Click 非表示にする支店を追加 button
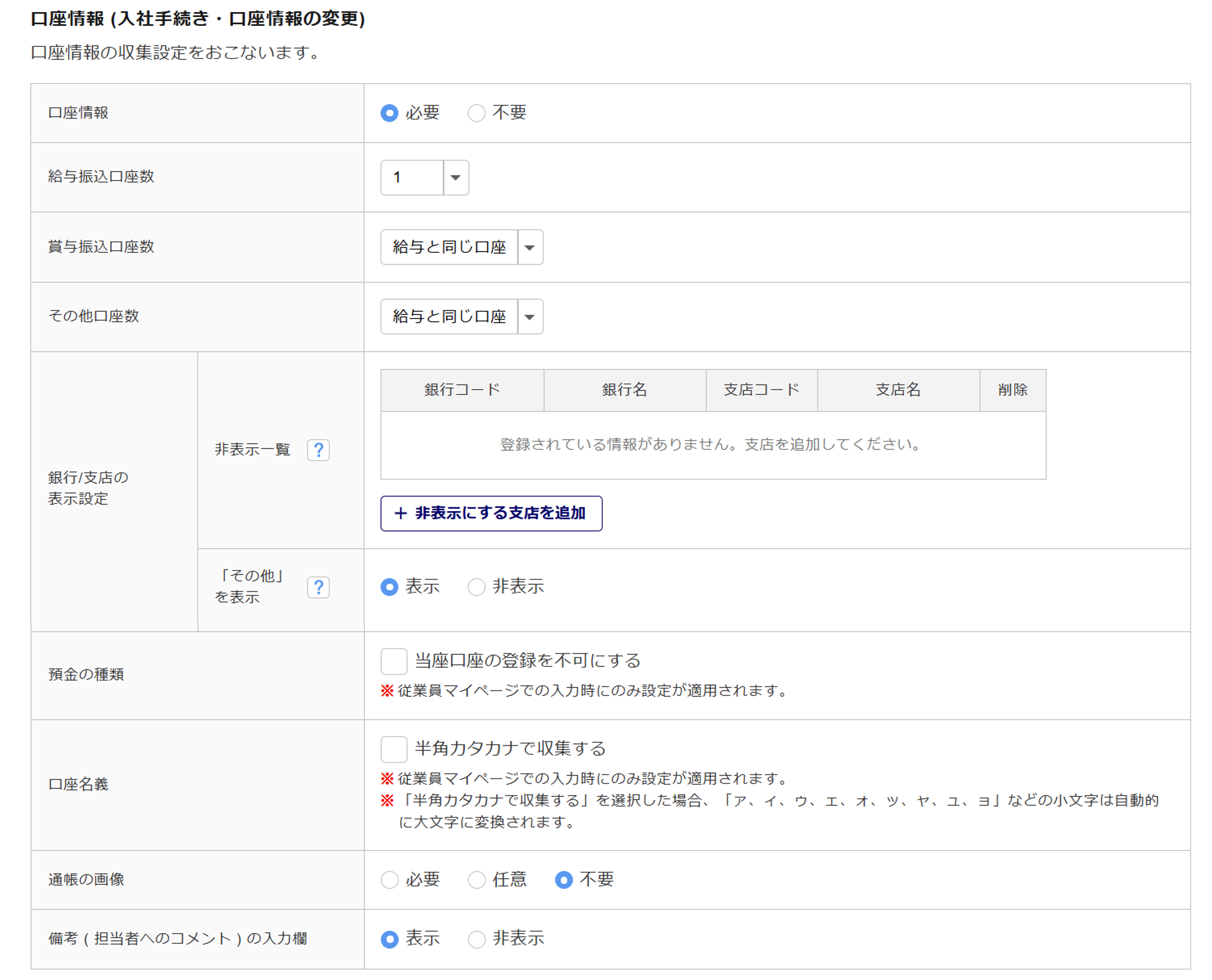Screen dimensions: 1212x980 (x=490, y=513)
